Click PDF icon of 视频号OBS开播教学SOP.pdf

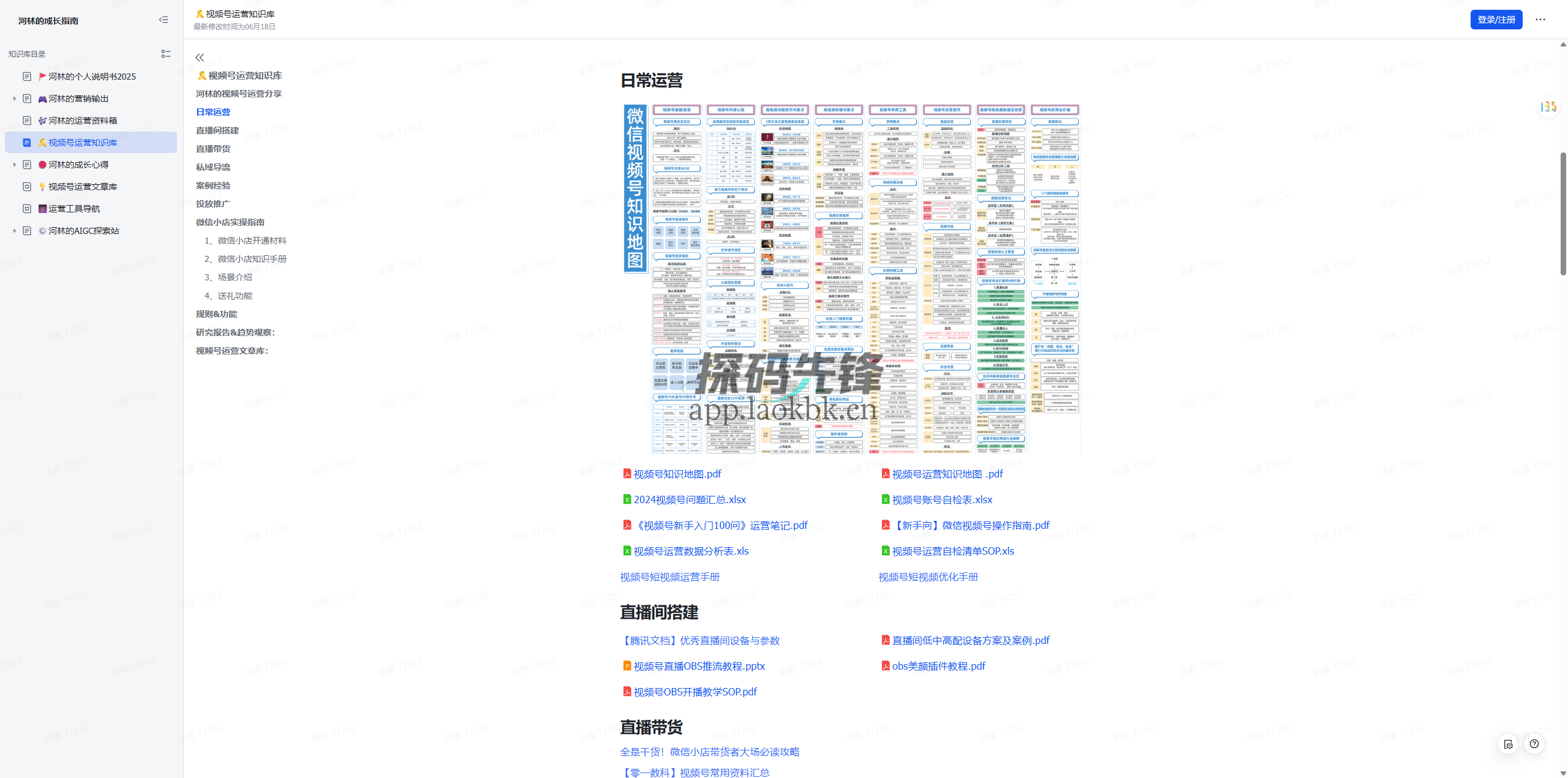point(627,692)
